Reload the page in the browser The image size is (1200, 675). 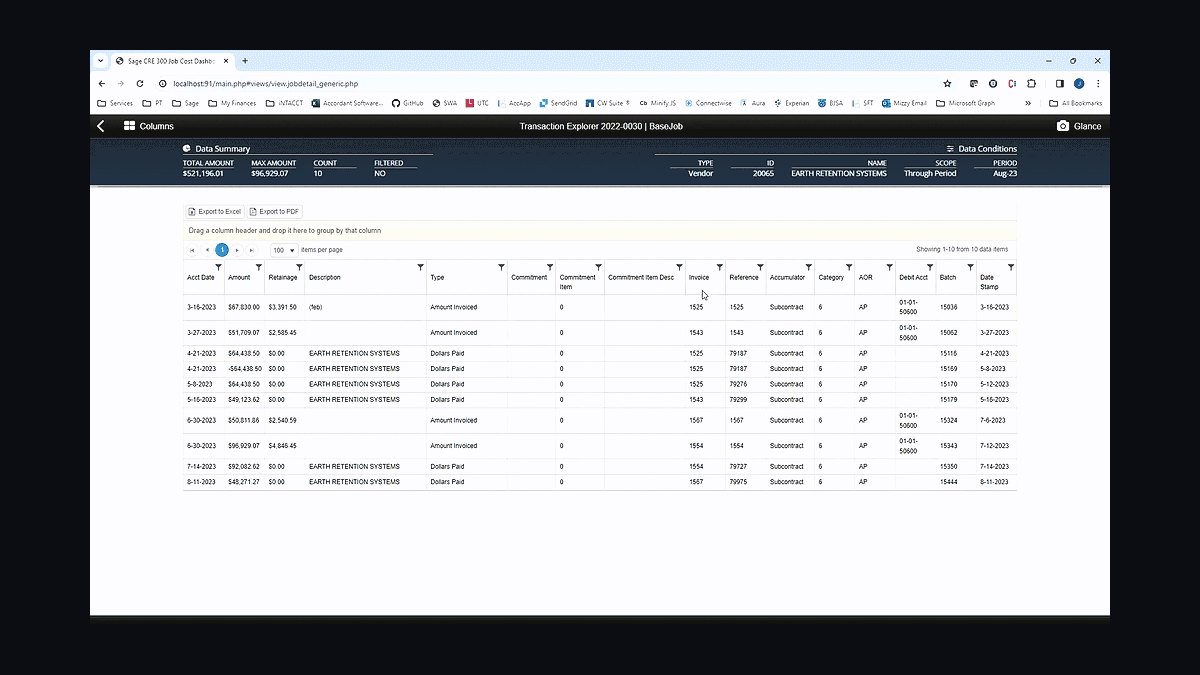[x=139, y=84]
